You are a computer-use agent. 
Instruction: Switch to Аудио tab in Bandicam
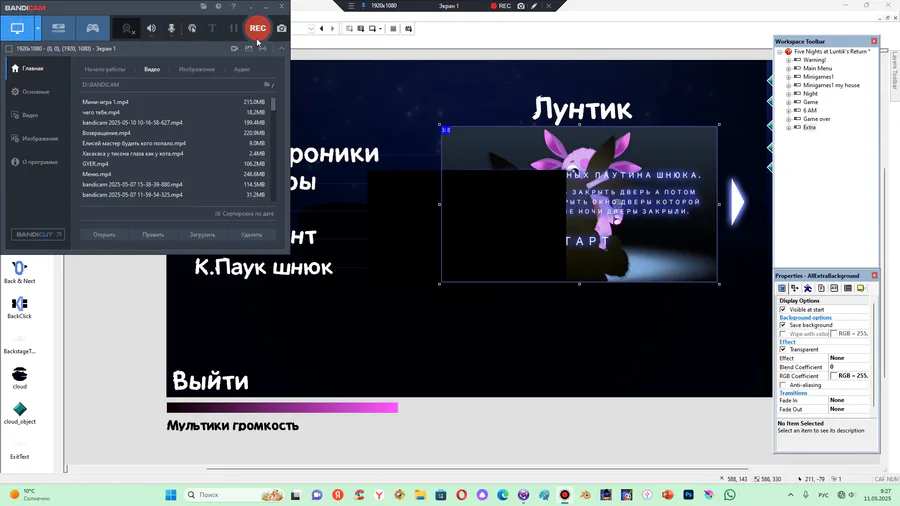click(x=242, y=69)
